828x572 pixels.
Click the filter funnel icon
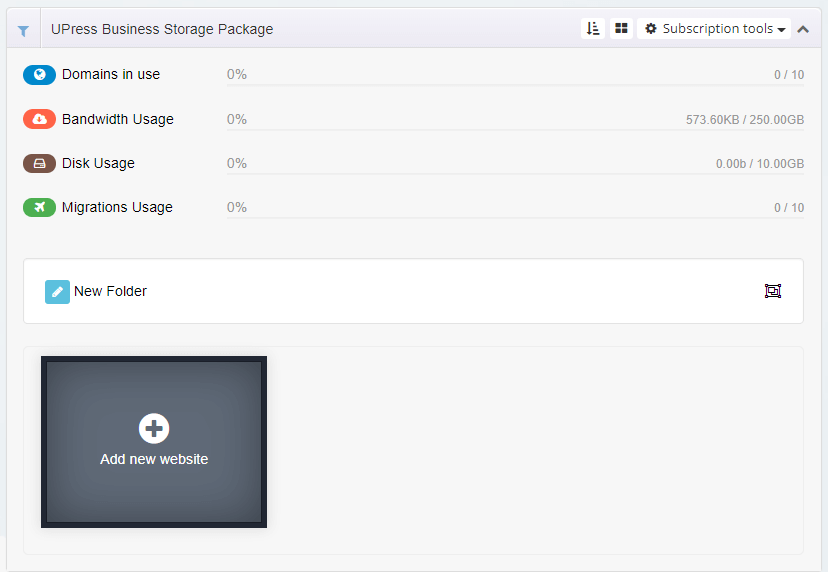point(23,31)
